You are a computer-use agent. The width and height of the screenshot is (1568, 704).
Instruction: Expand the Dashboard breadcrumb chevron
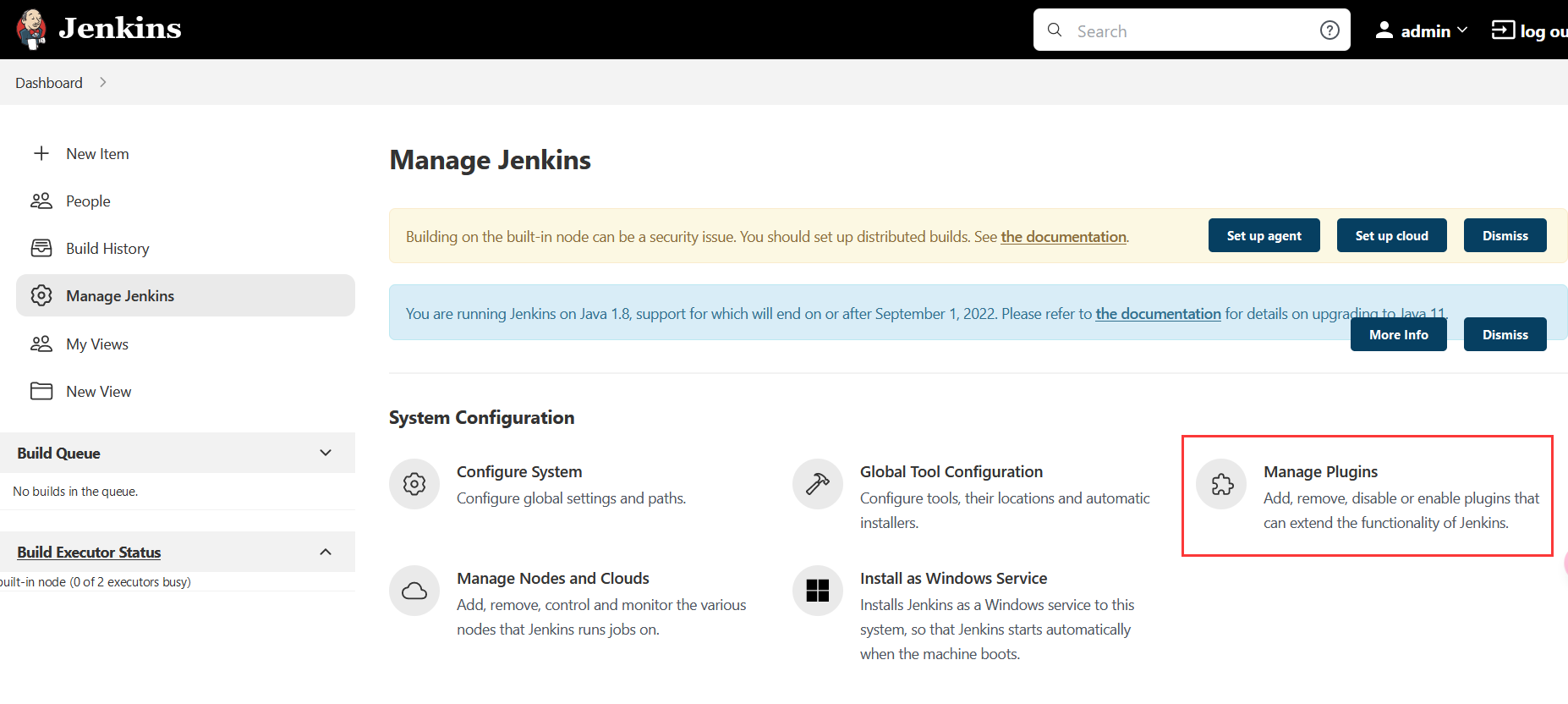[x=103, y=82]
